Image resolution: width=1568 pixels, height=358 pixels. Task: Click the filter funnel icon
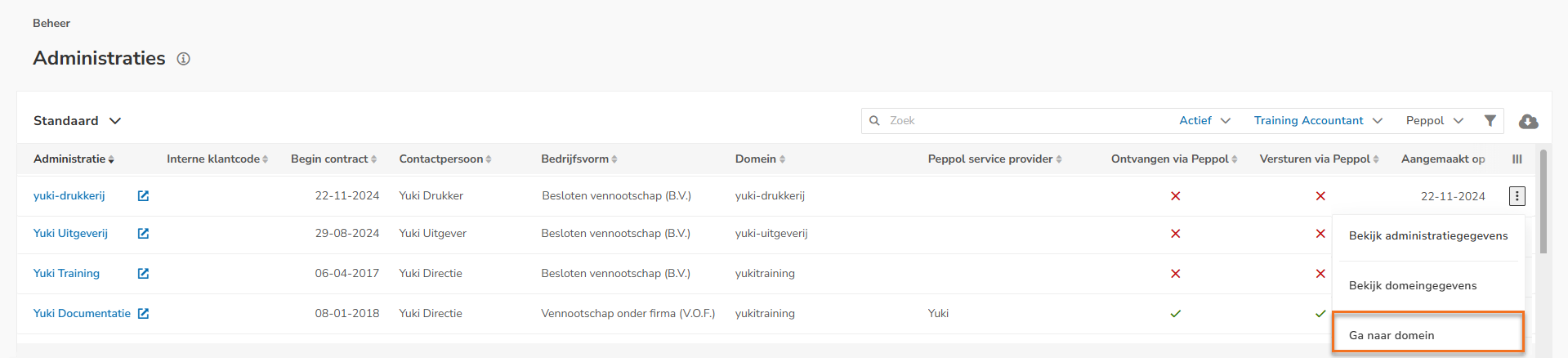pos(1490,121)
